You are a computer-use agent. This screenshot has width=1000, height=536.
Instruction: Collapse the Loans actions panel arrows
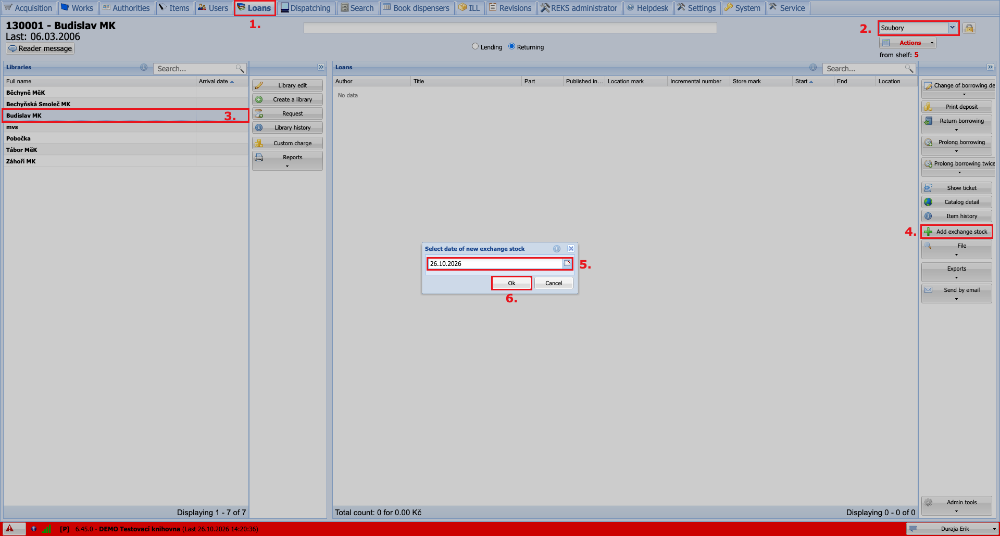(x=990, y=67)
